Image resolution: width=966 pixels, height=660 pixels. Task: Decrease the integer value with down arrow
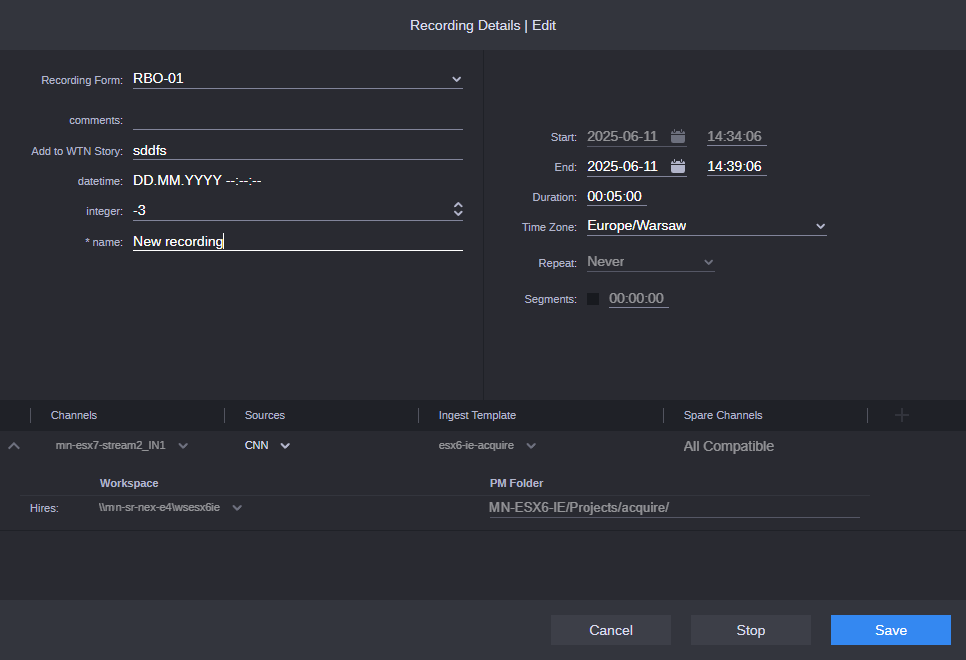click(458, 214)
